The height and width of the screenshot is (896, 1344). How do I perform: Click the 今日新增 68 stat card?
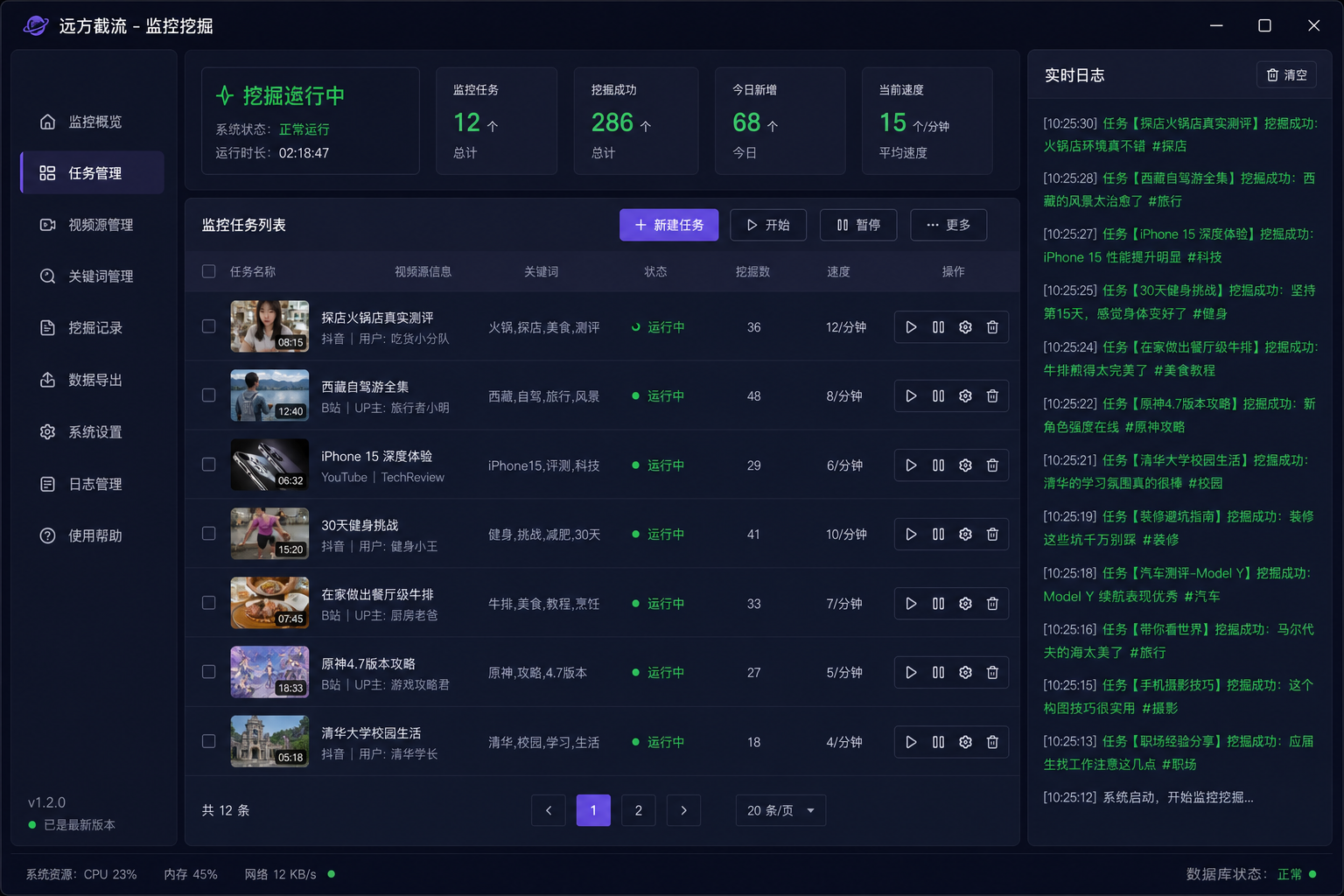point(780,121)
